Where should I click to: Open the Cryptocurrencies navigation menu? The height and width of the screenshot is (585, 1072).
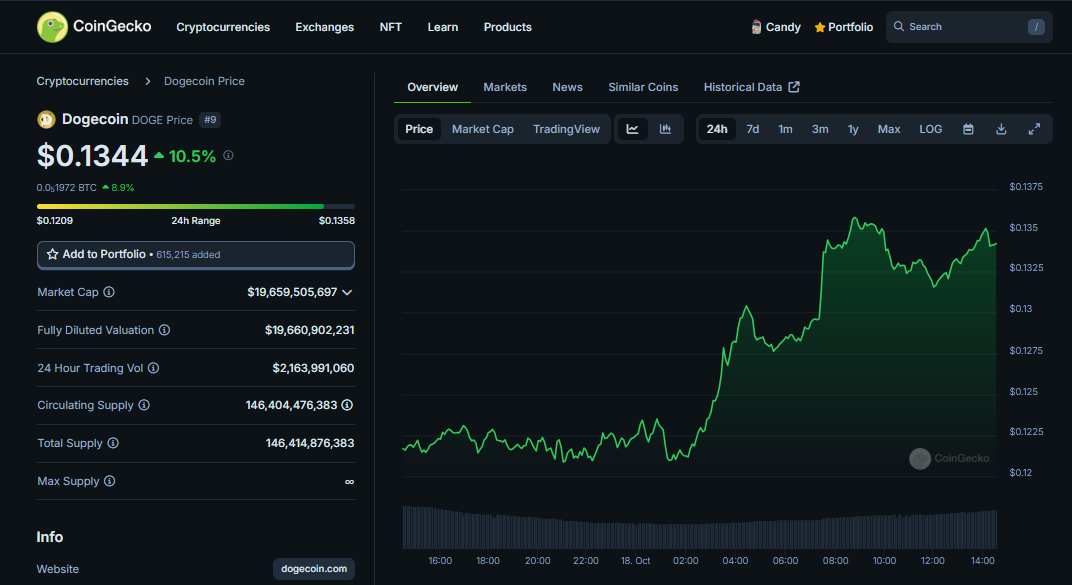click(223, 27)
